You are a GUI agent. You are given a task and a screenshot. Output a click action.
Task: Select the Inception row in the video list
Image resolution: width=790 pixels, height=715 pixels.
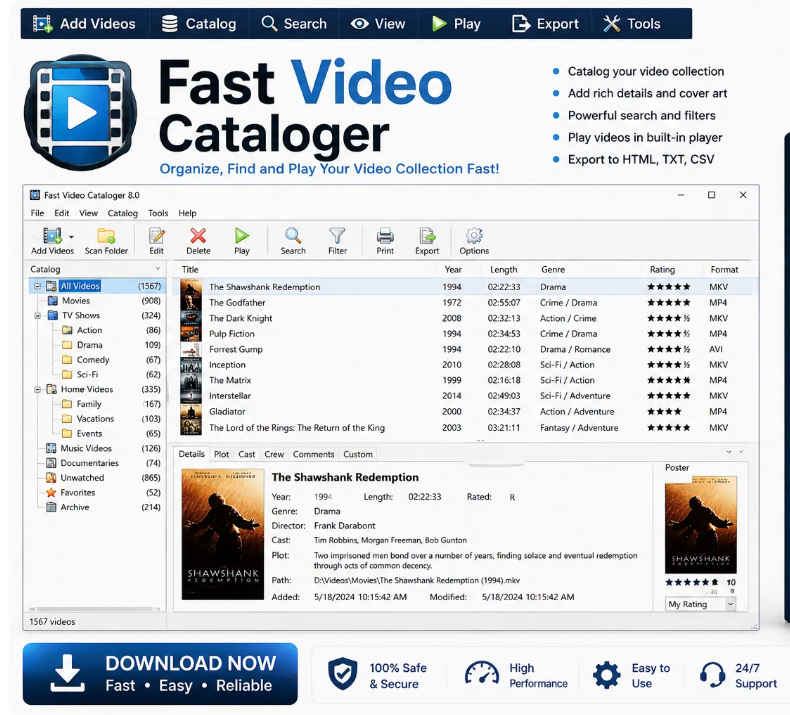click(x=464, y=364)
